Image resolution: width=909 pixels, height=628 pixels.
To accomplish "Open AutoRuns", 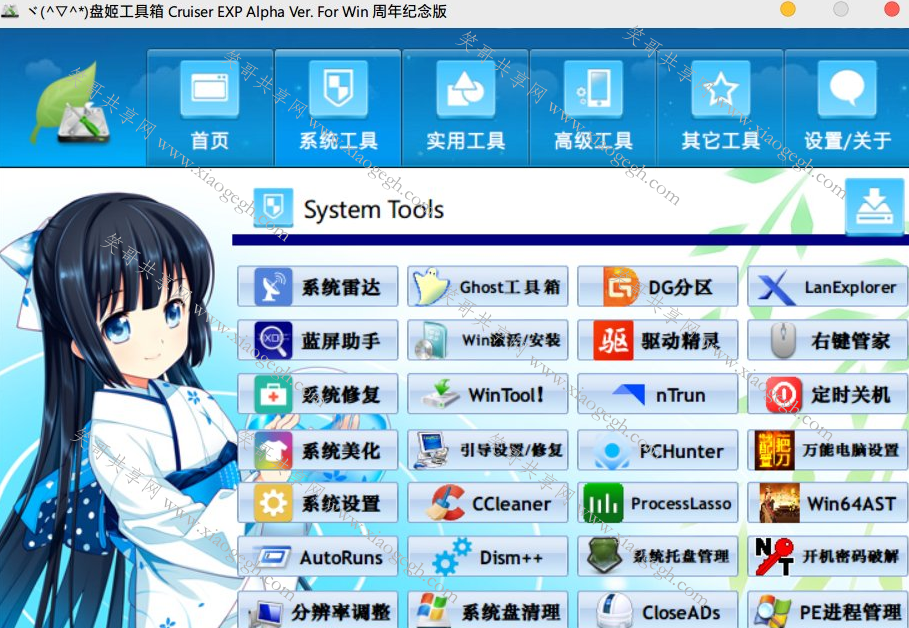I will (x=318, y=557).
